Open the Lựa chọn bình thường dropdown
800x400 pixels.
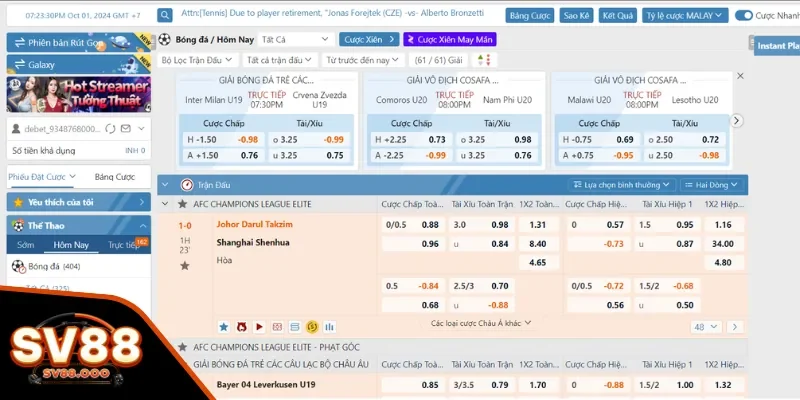(622, 185)
